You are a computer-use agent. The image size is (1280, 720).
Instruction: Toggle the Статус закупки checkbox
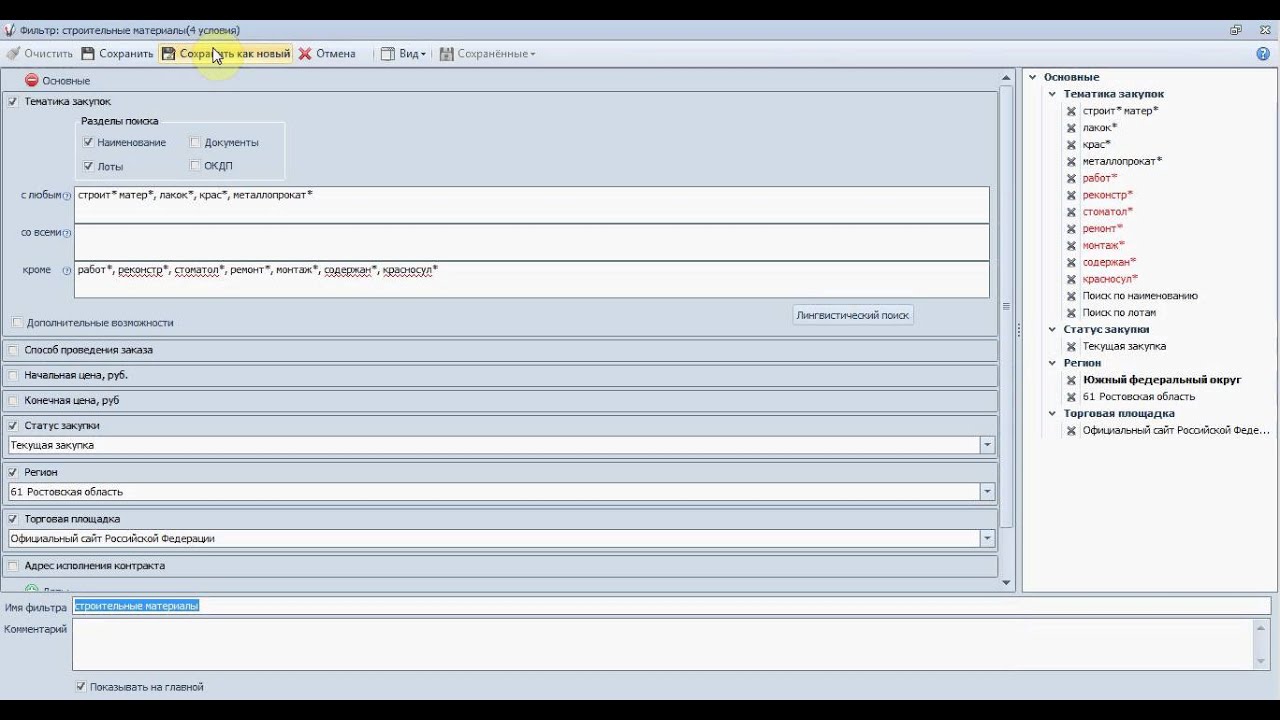pos(13,425)
